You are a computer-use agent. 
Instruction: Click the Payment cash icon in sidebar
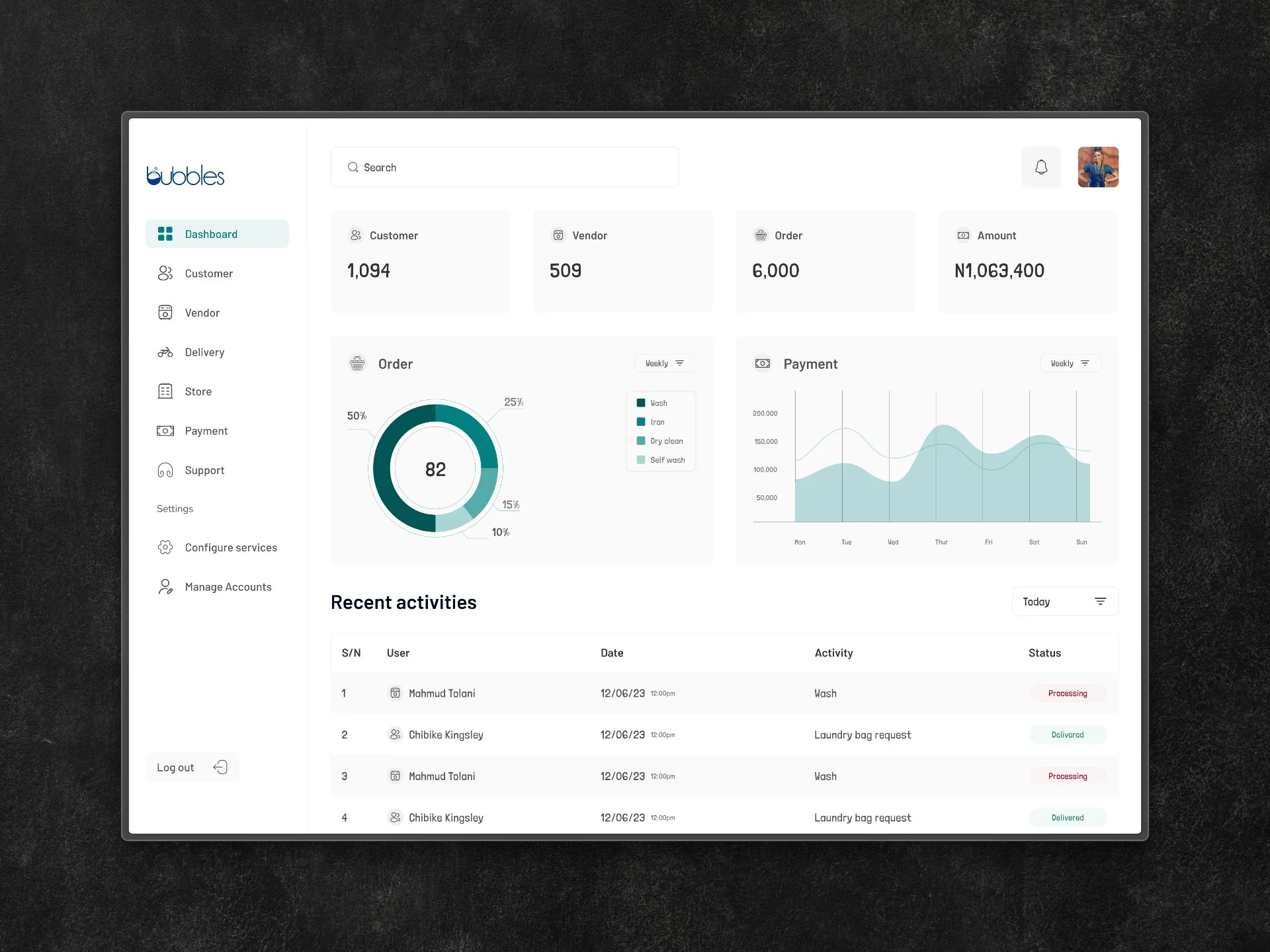click(x=165, y=431)
